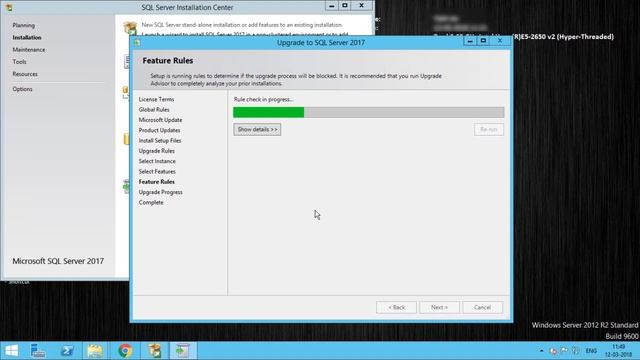Open Installation in Installation Center

(x=27, y=38)
